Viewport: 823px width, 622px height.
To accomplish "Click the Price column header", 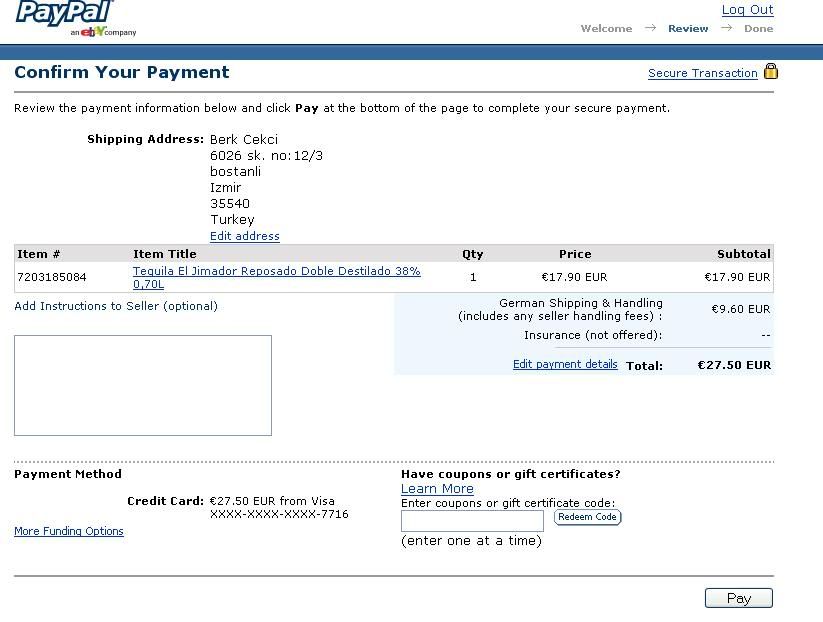I will pos(575,254).
